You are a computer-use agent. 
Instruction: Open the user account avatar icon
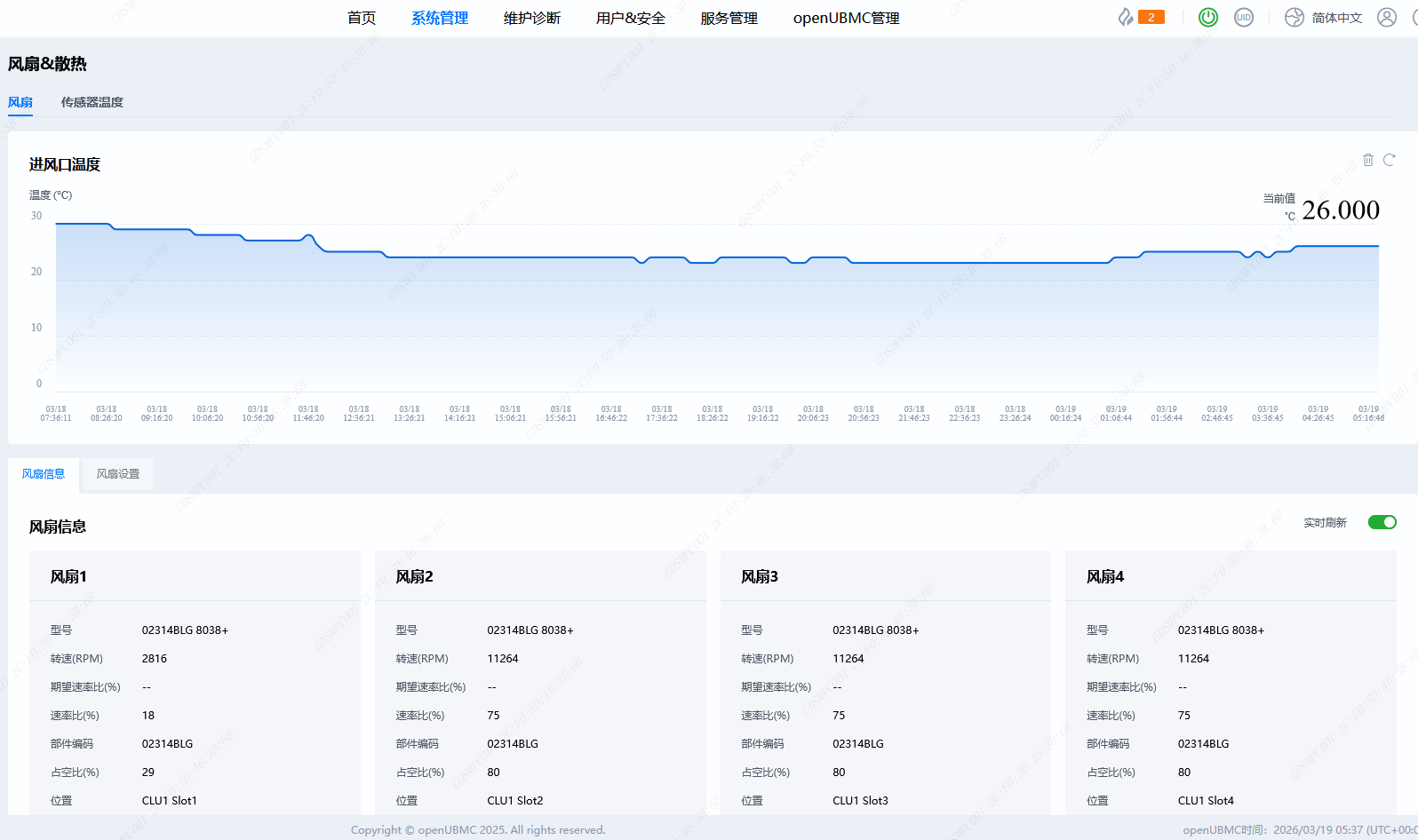click(x=1386, y=17)
